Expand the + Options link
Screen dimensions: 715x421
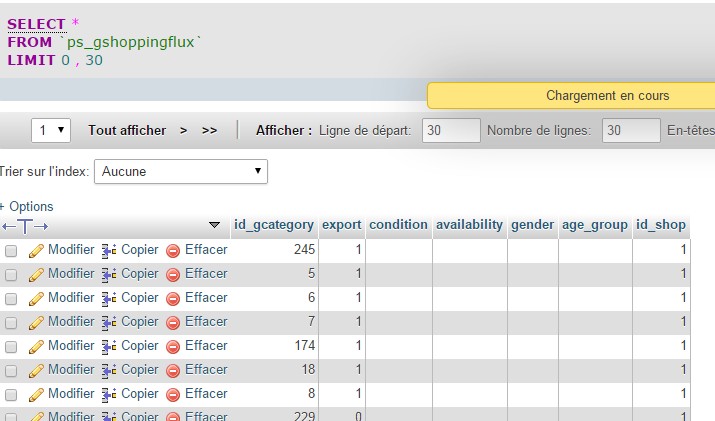pos(28,206)
